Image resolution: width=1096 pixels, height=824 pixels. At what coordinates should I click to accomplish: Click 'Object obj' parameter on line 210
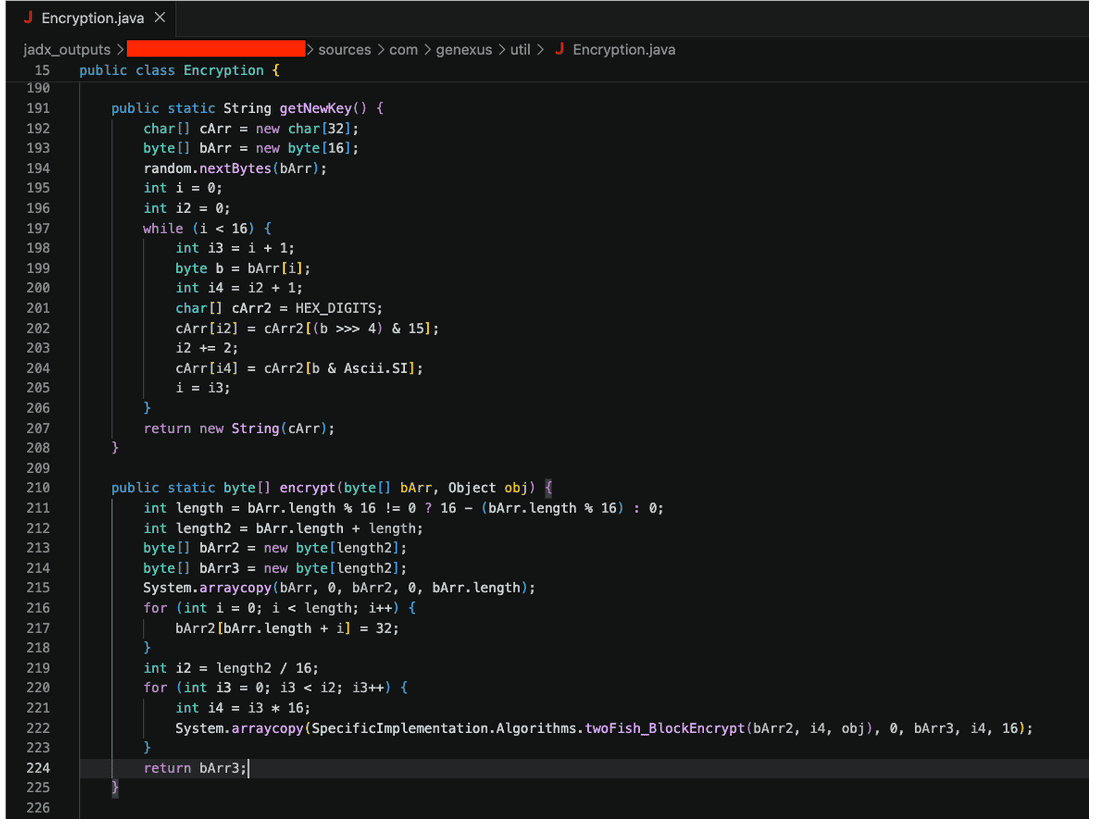point(488,488)
